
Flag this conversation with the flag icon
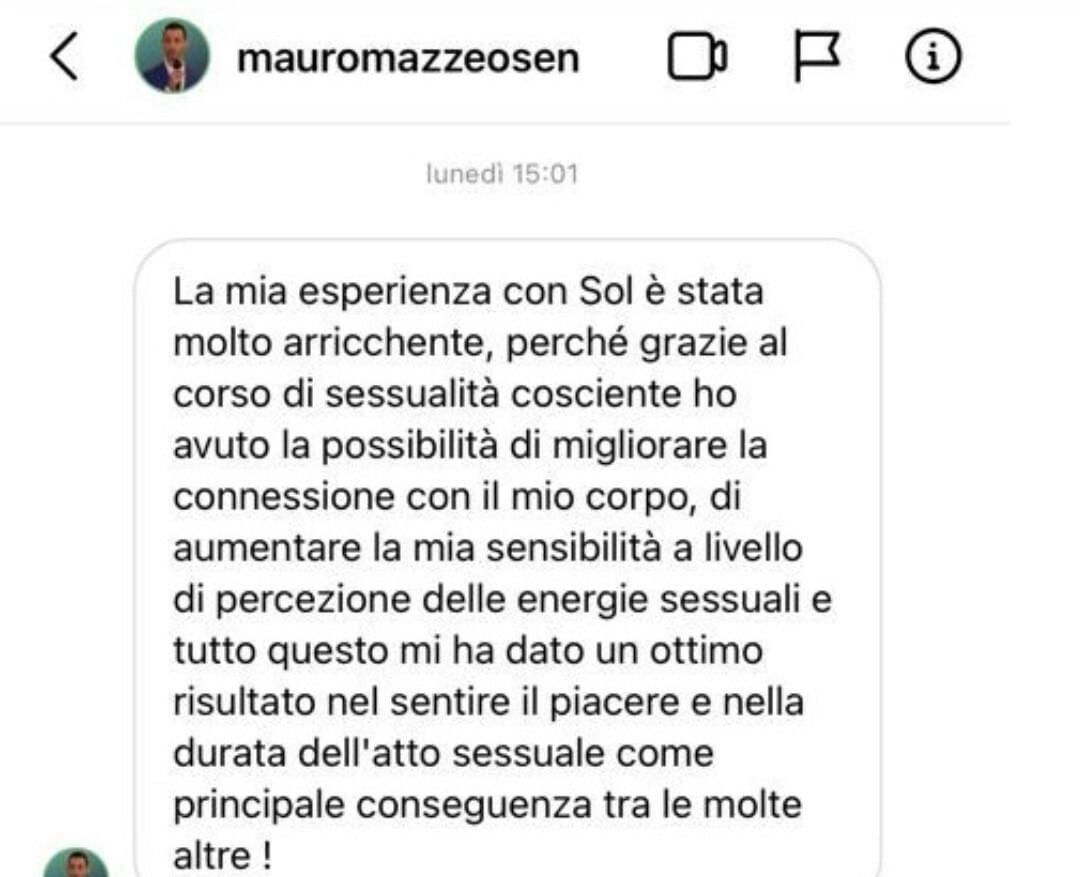[817, 56]
